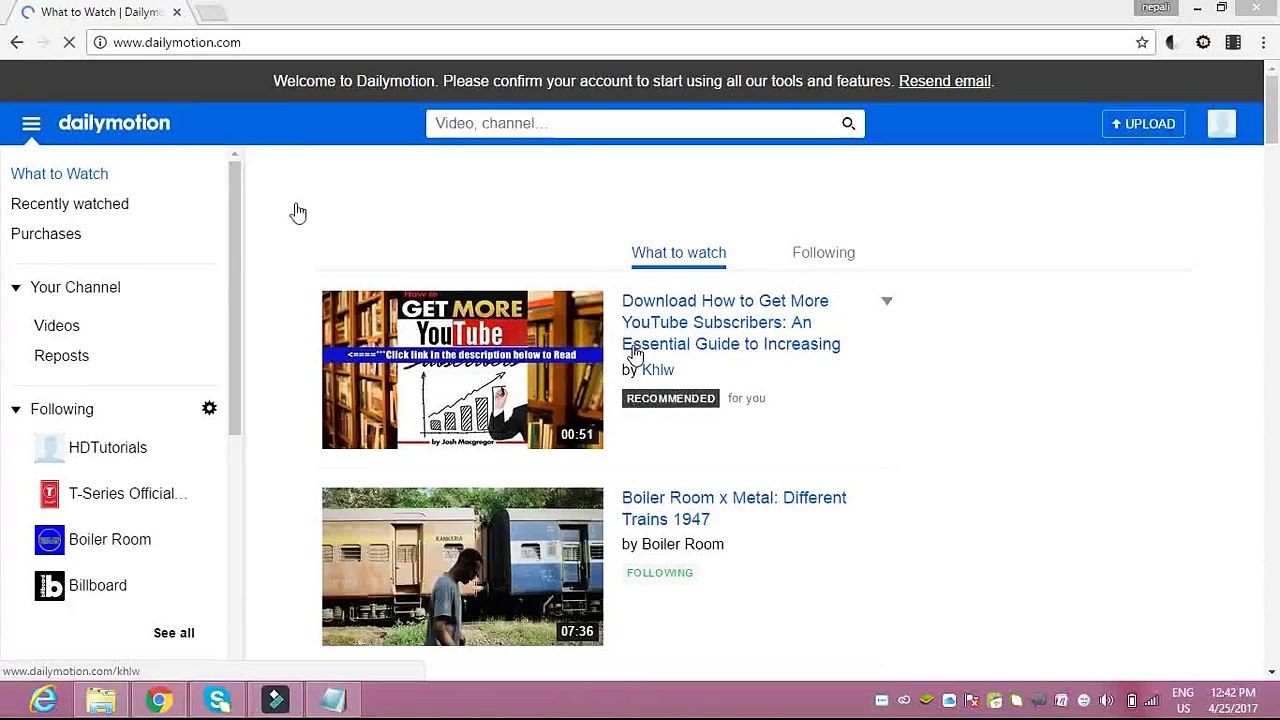Screen dimensions: 1280x720
Task: Select the What to Watch browser tab
Action: tap(98, 12)
